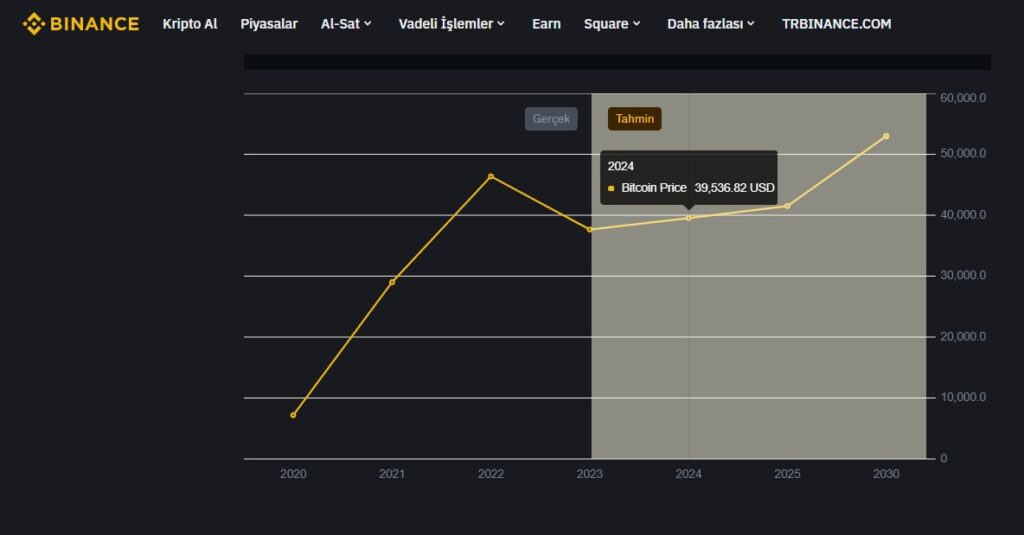
Task: Click the yellow Bitcoin Price tooltip marker
Action: [611, 189]
